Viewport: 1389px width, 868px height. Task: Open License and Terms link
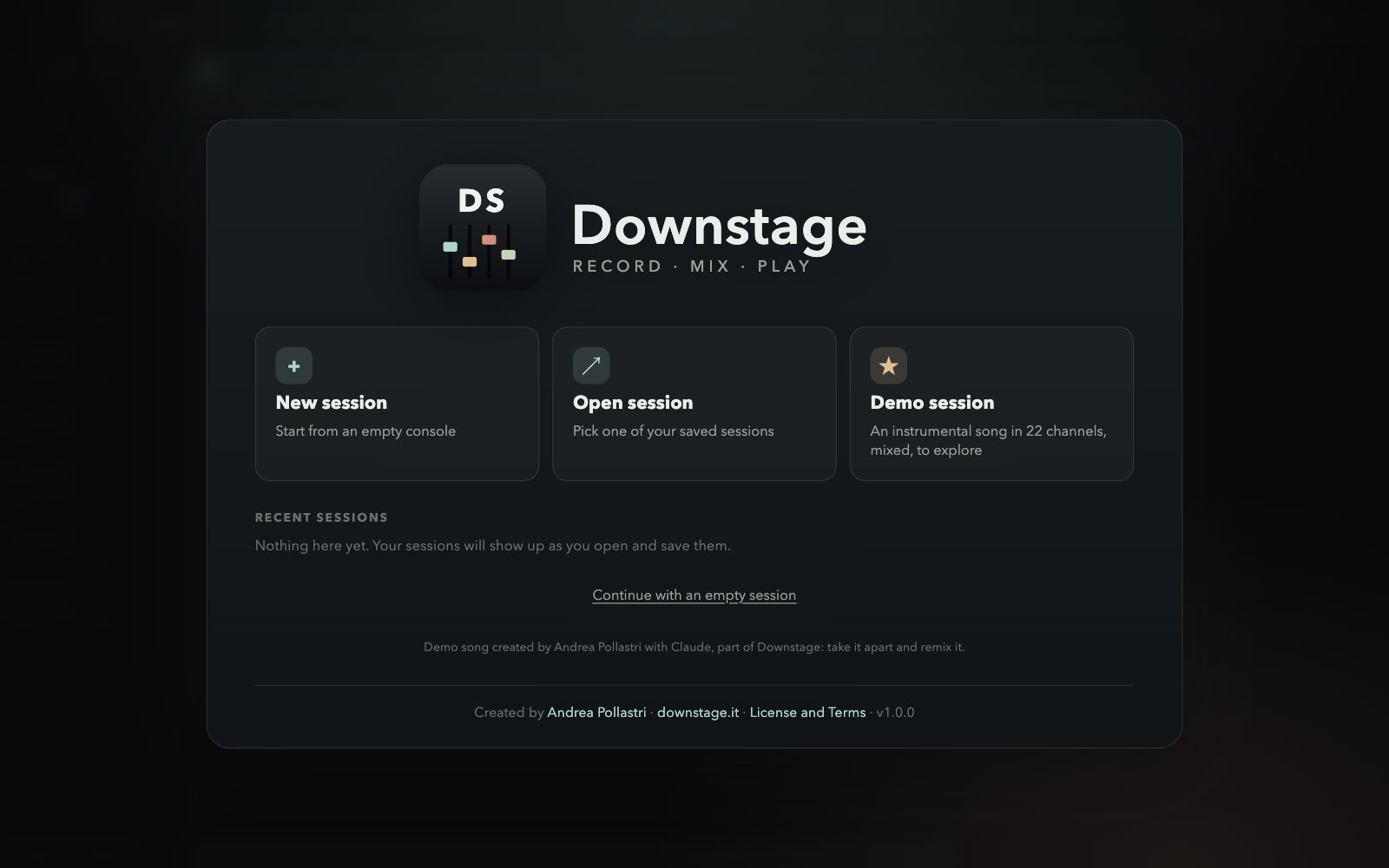[x=807, y=713]
